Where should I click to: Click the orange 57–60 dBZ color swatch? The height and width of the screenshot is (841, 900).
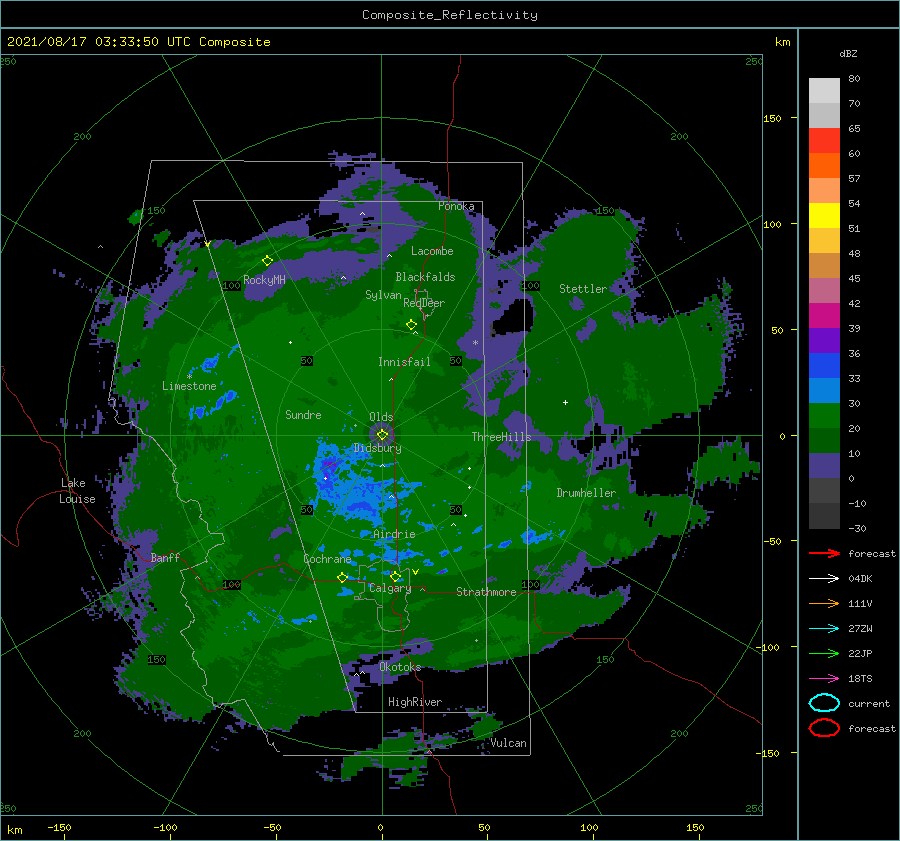point(824,166)
